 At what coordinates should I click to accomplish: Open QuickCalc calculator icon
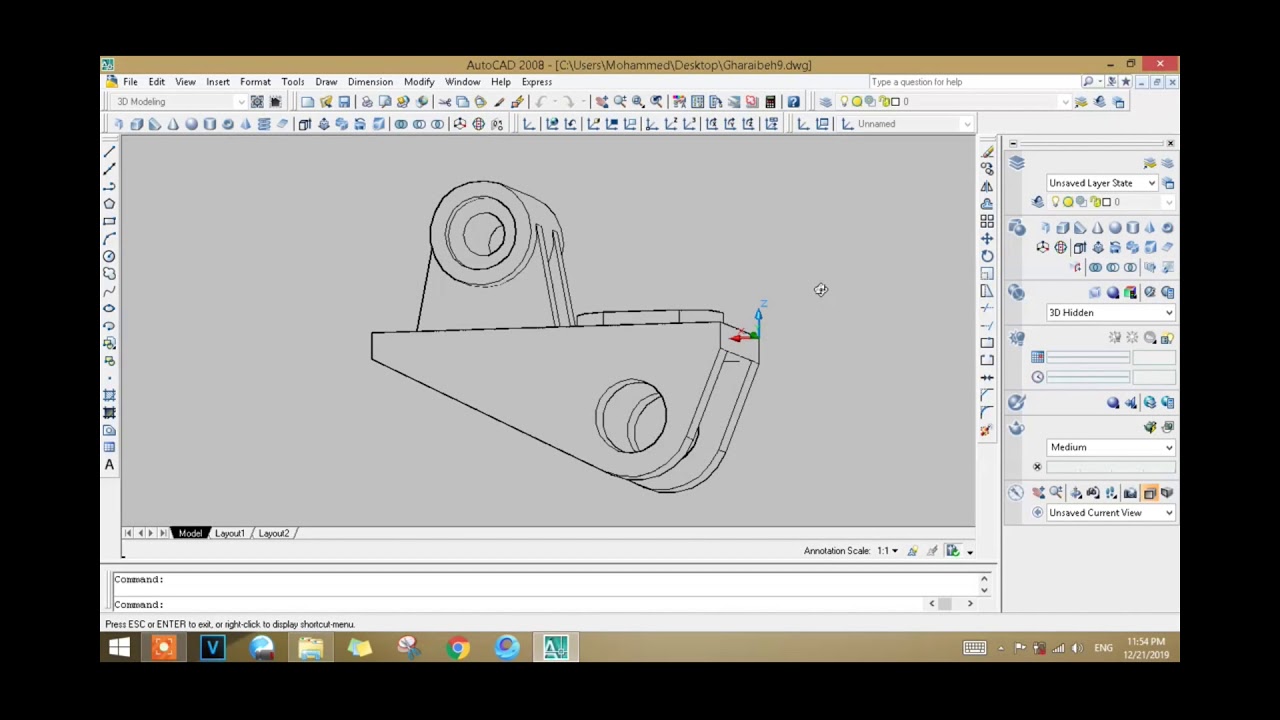(770, 102)
